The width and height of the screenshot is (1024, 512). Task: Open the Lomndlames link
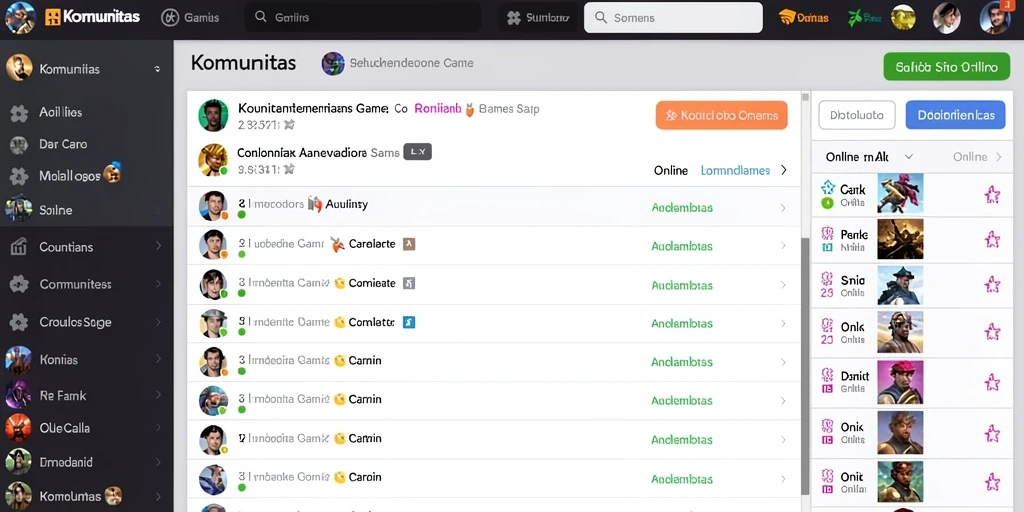[x=735, y=170]
